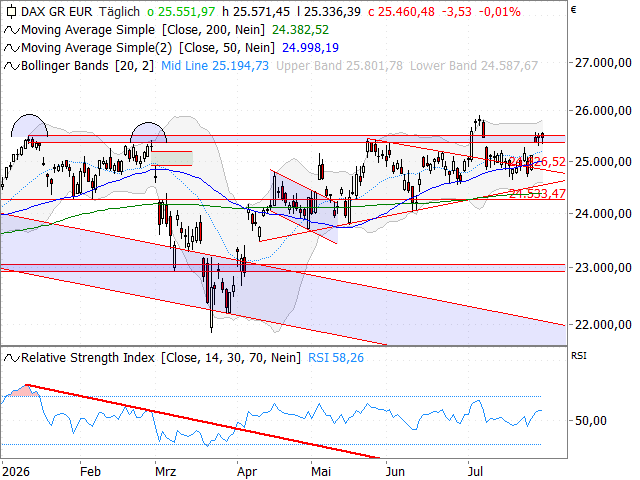Click the RSI 58,26 reading
Image resolution: width=640 pixels, height=480 pixels.
tap(336, 358)
